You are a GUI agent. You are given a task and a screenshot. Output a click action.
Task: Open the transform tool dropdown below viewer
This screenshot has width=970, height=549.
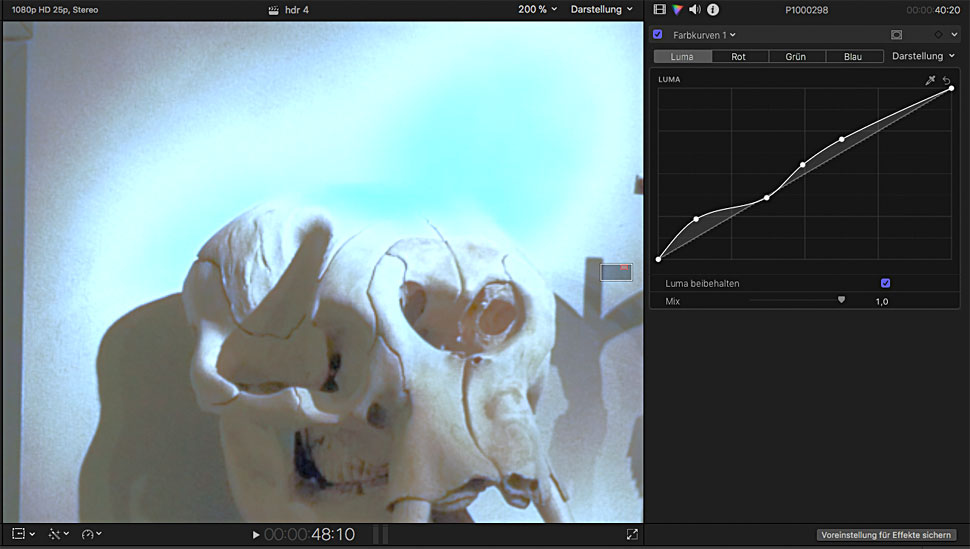pyautogui.click(x=24, y=534)
